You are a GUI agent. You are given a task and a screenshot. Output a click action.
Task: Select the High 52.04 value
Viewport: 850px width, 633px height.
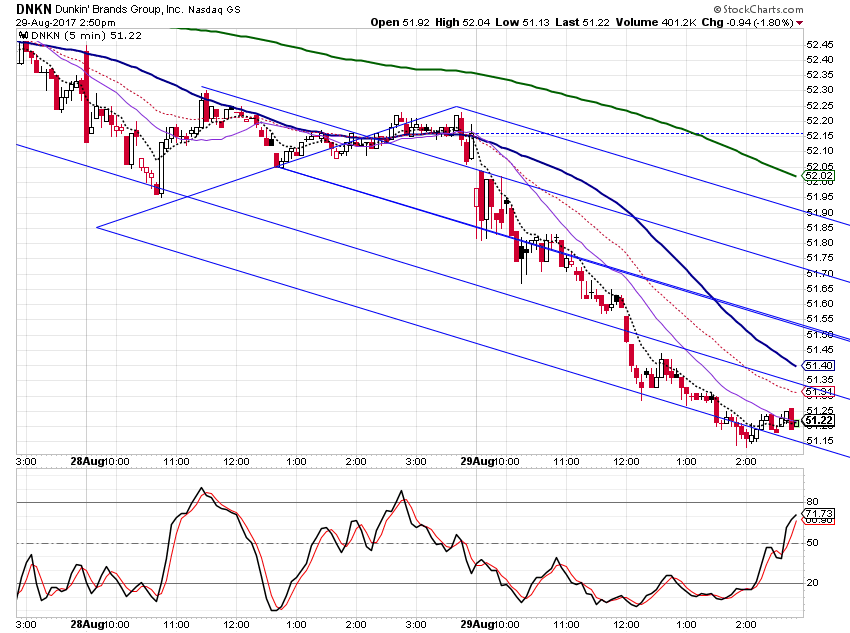coord(462,22)
